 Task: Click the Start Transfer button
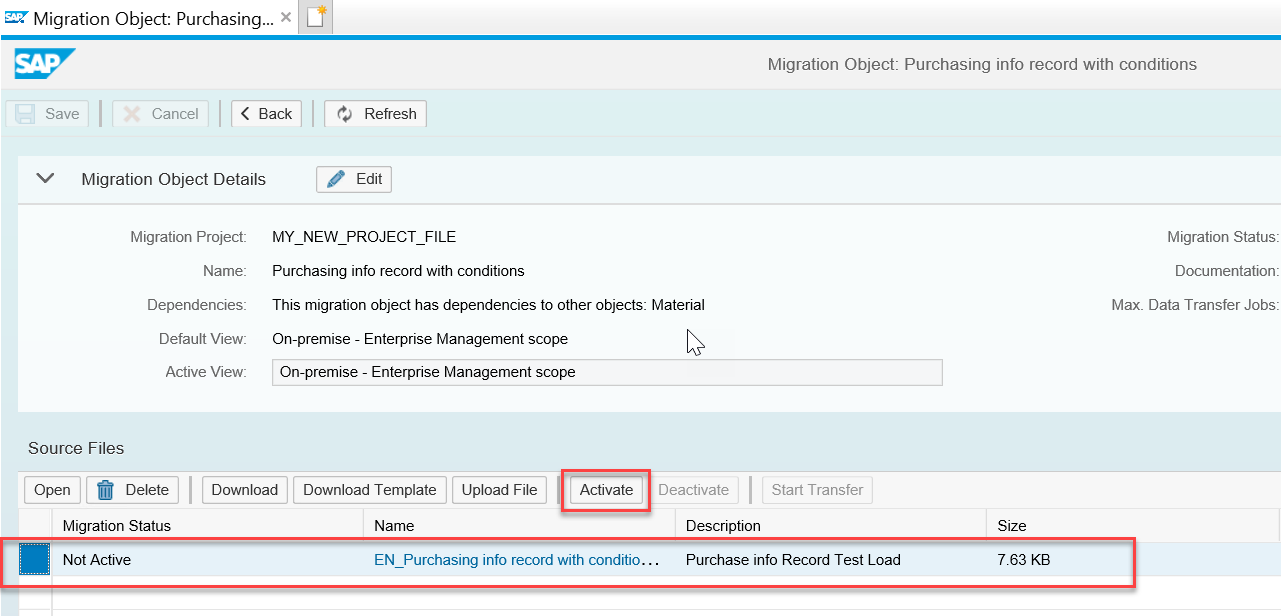click(x=817, y=490)
